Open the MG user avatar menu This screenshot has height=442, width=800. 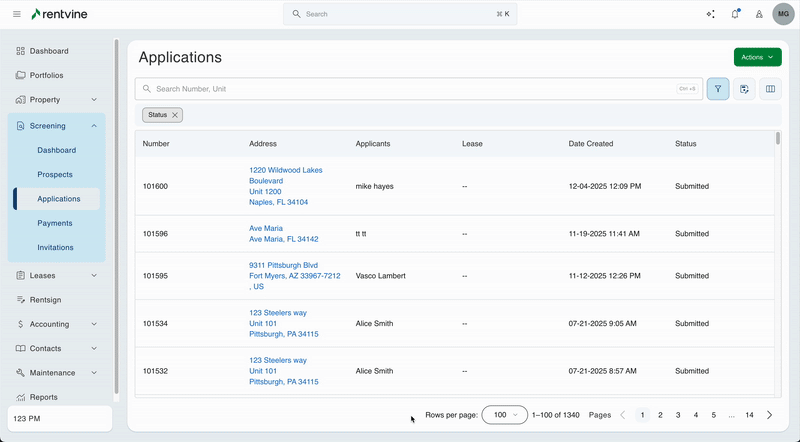[x=784, y=15]
